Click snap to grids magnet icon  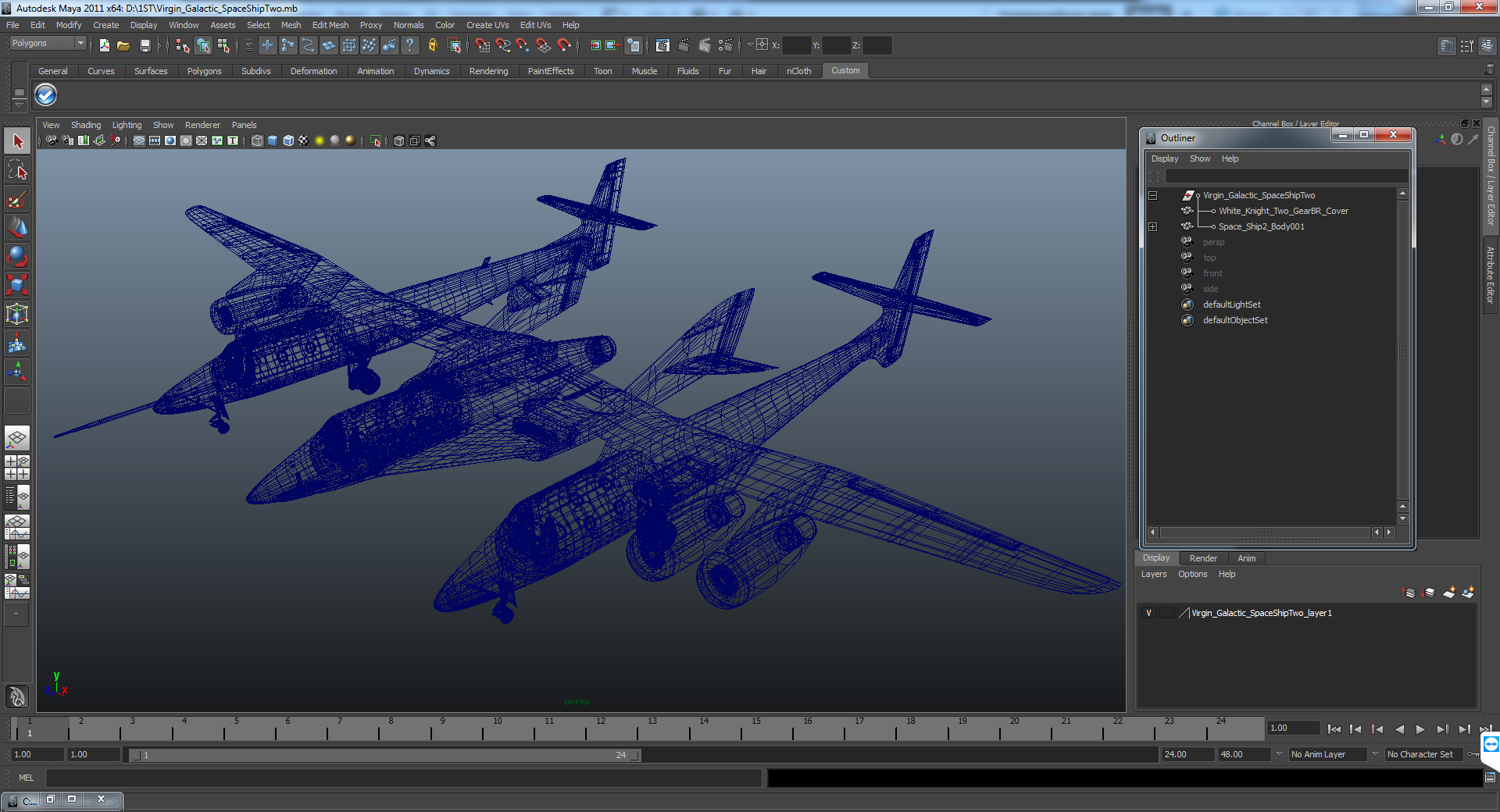[483, 45]
